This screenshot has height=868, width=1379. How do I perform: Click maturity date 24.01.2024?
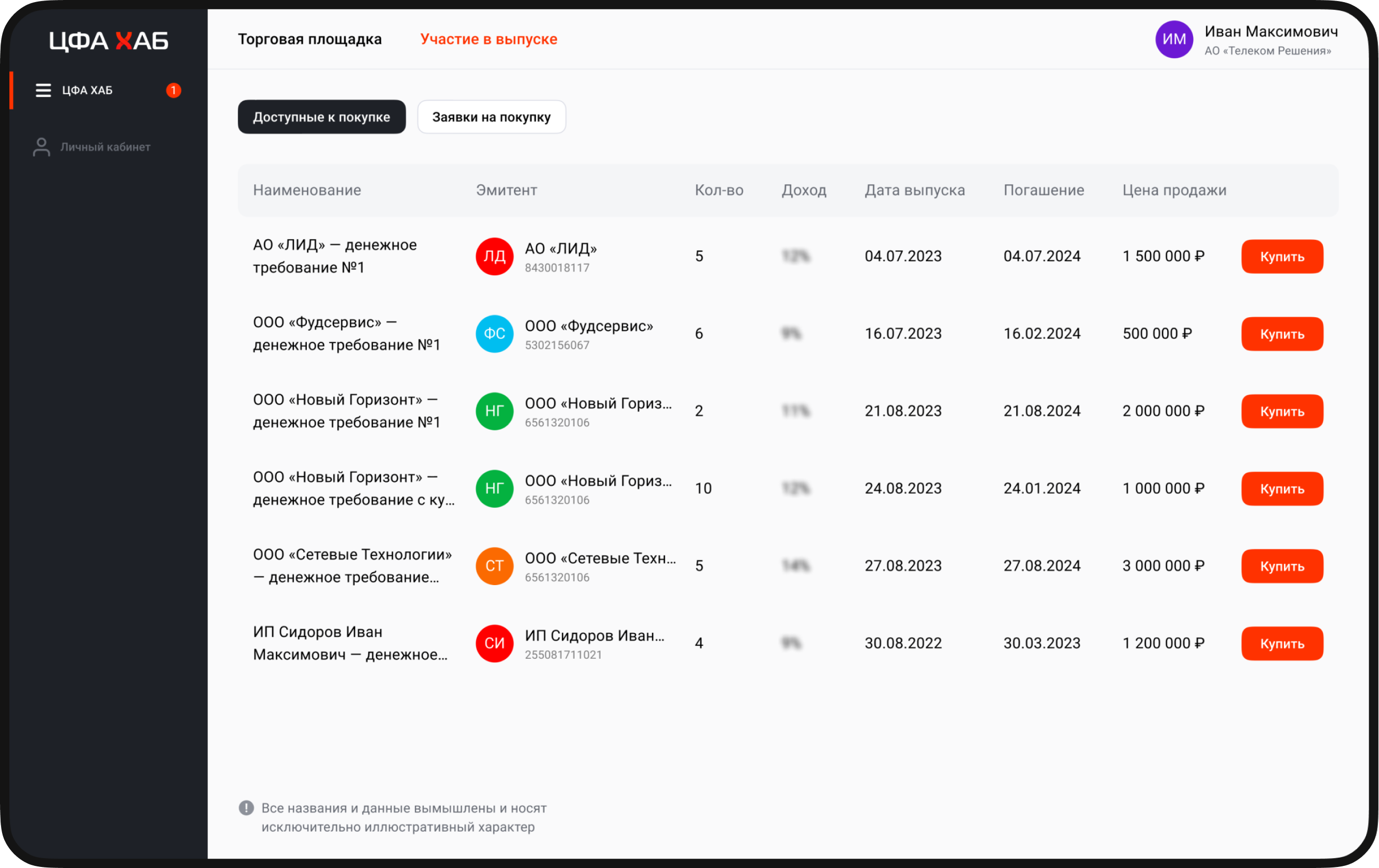click(x=1042, y=489)
